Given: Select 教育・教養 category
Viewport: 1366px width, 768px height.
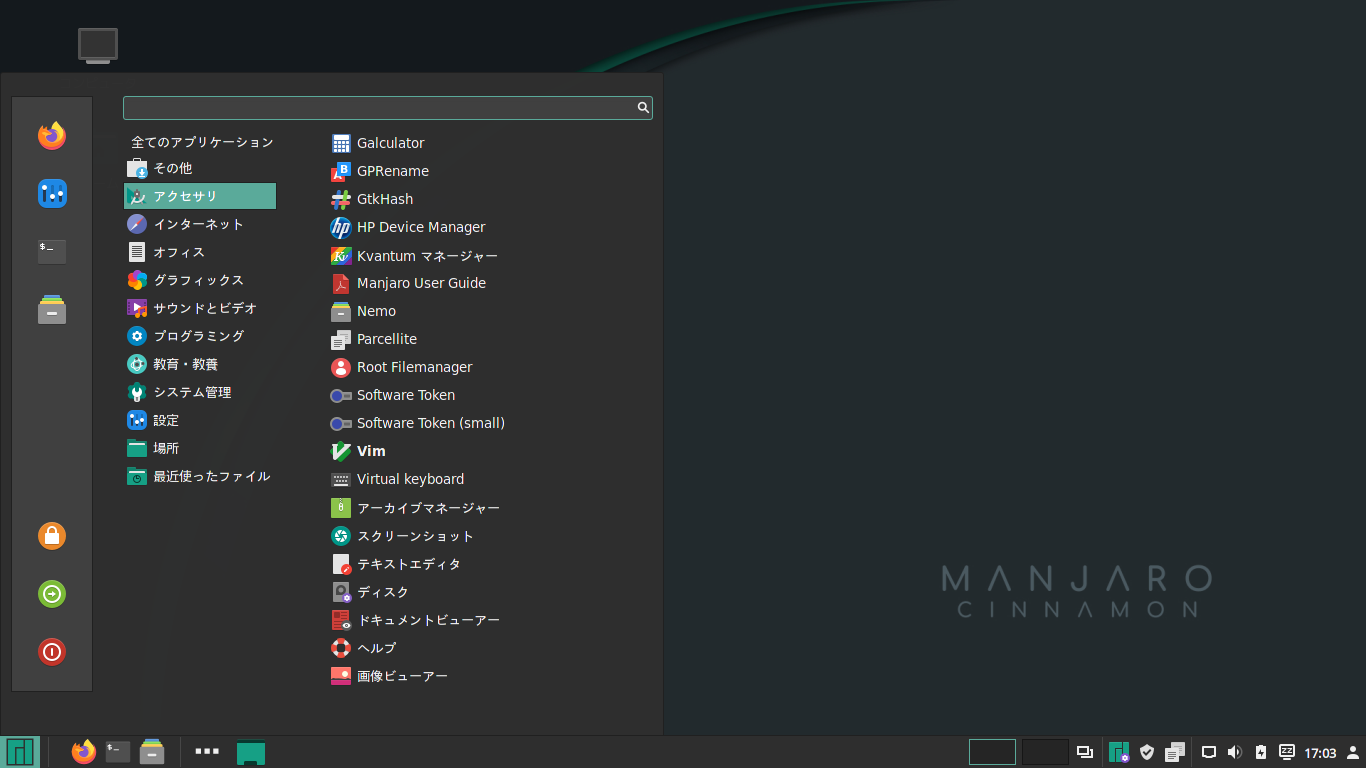Looking at the screenshot, I should tap(200, 364).
